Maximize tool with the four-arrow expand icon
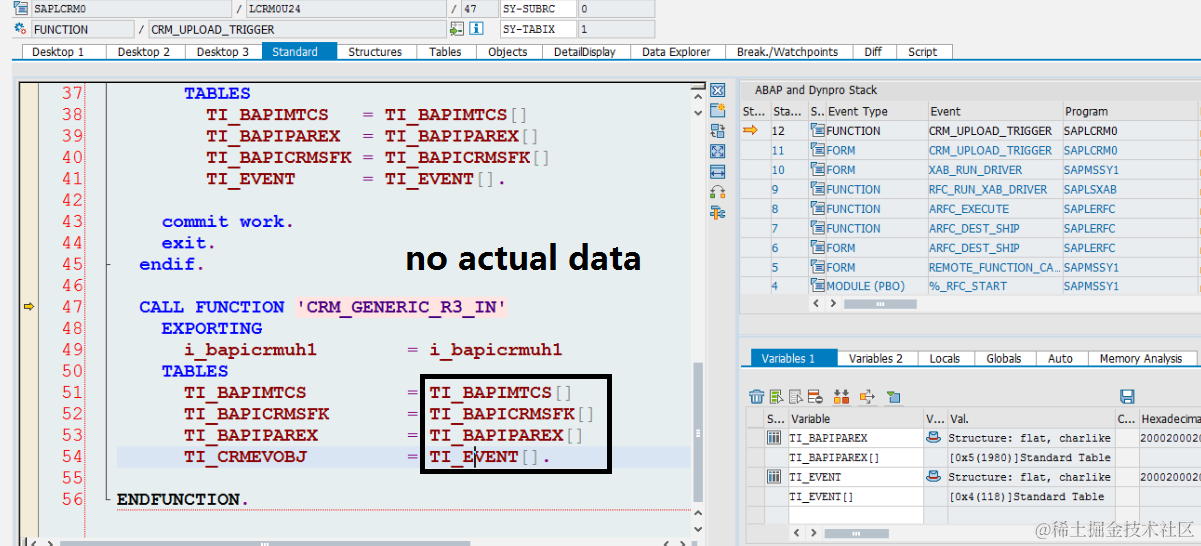1201x546 pixels. (717, 151)
